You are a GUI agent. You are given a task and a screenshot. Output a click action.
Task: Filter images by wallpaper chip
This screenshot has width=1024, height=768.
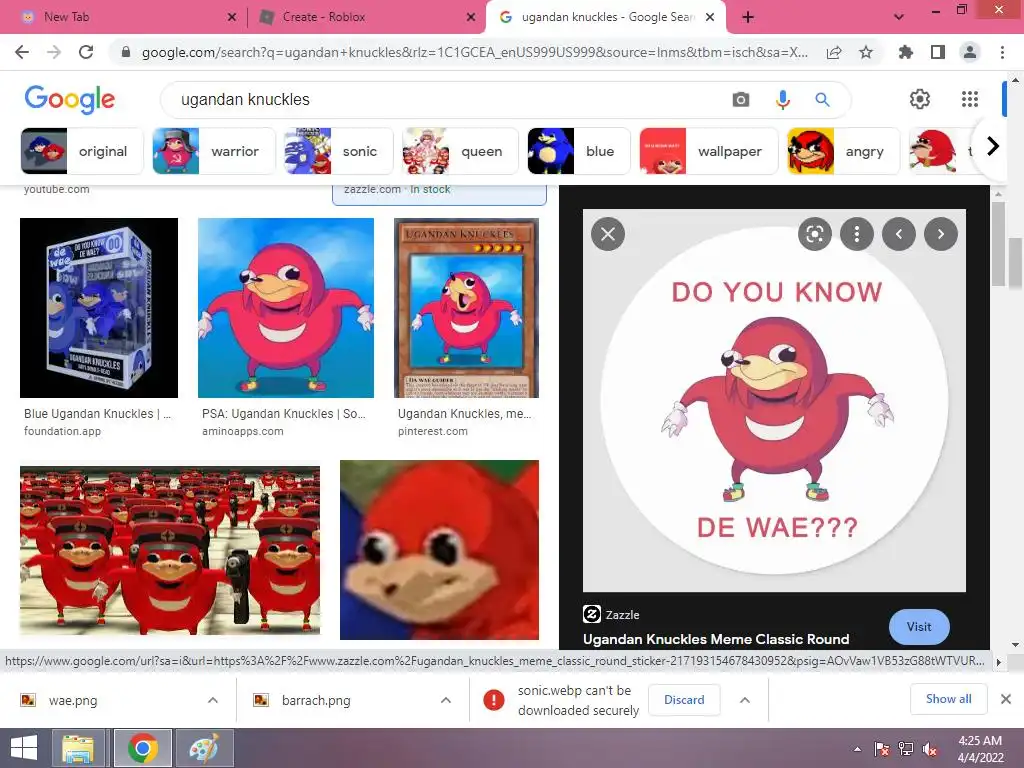point(709,152)
